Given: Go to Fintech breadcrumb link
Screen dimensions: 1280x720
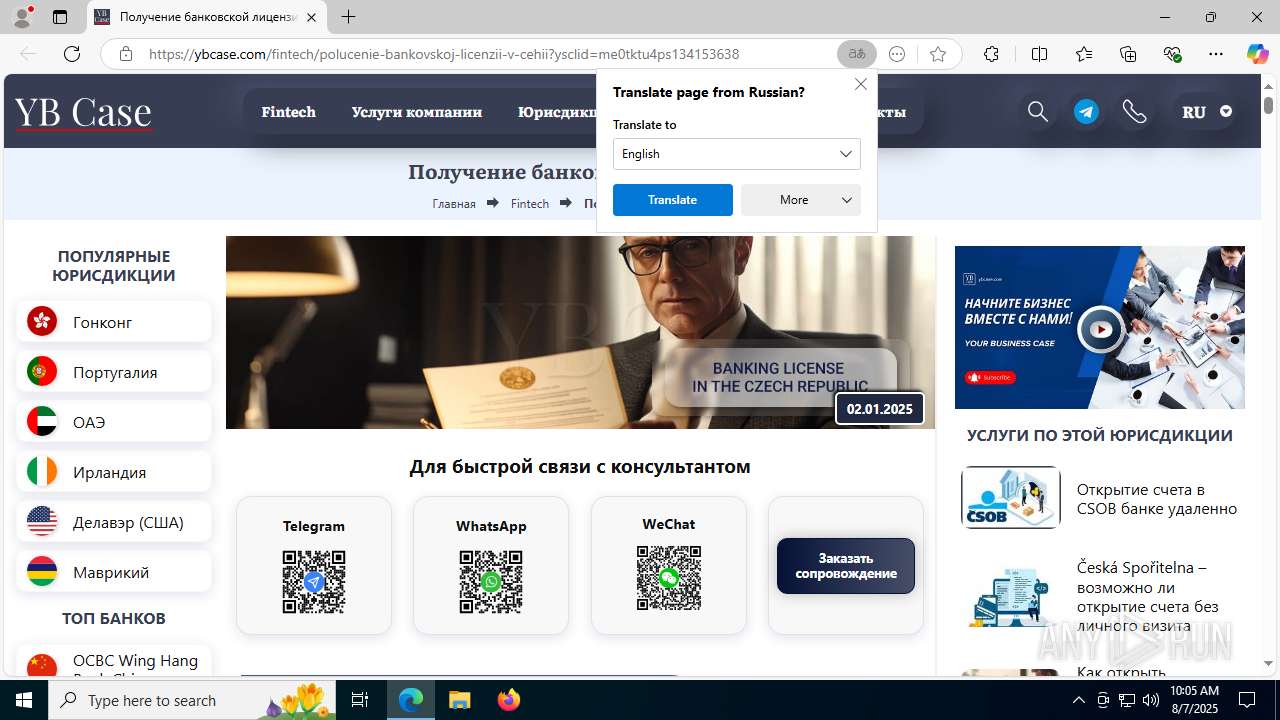Looking at the screenshot, I should click(530, 203).
